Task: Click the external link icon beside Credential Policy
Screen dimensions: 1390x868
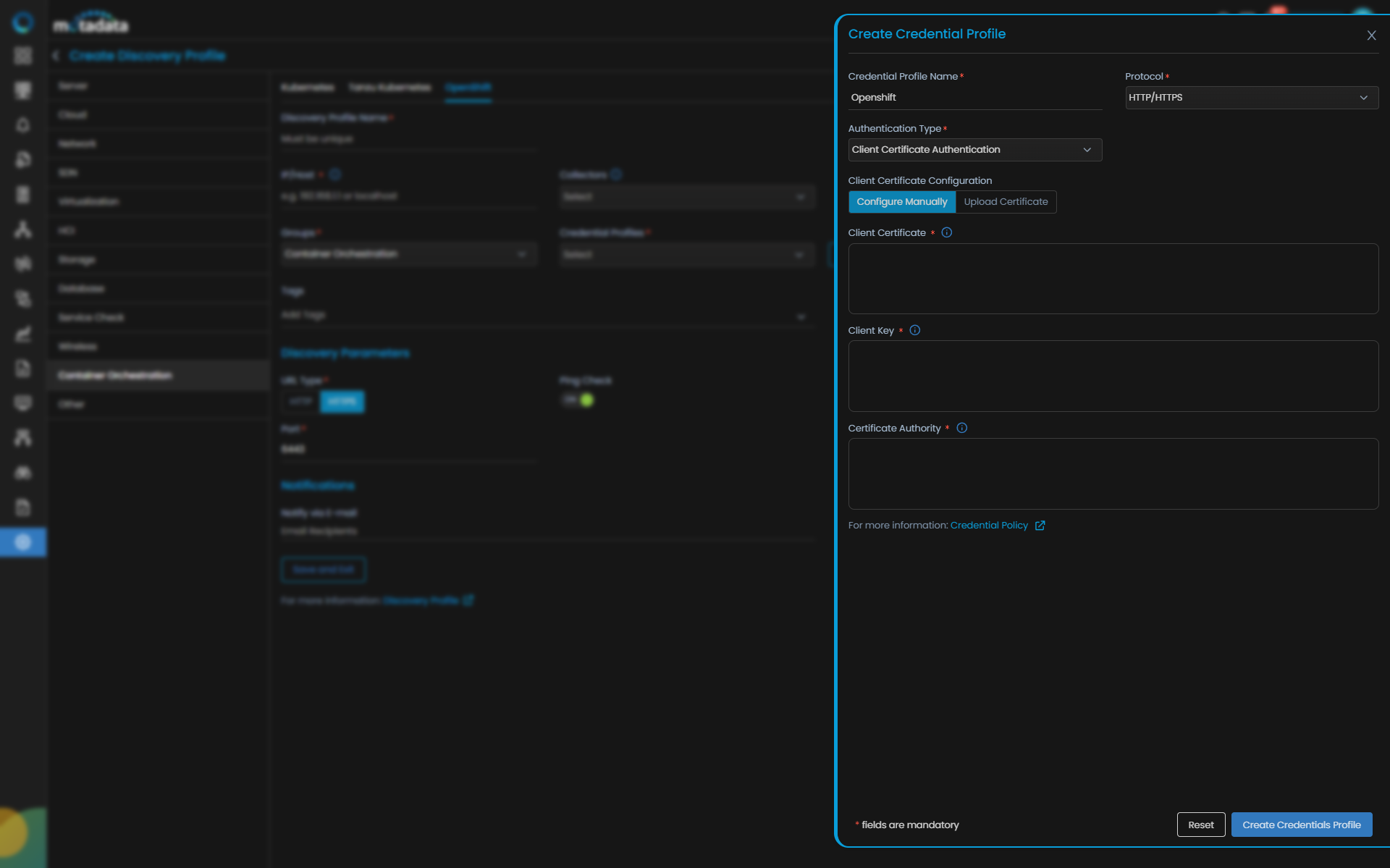Action: (1040, 526)
